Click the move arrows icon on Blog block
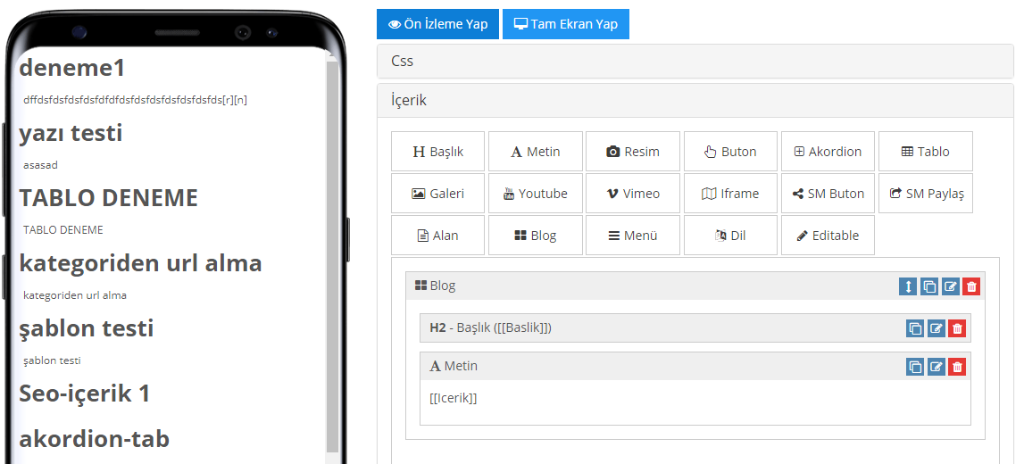The height and width of the screenshot is (464, 1024). point(908,287)
